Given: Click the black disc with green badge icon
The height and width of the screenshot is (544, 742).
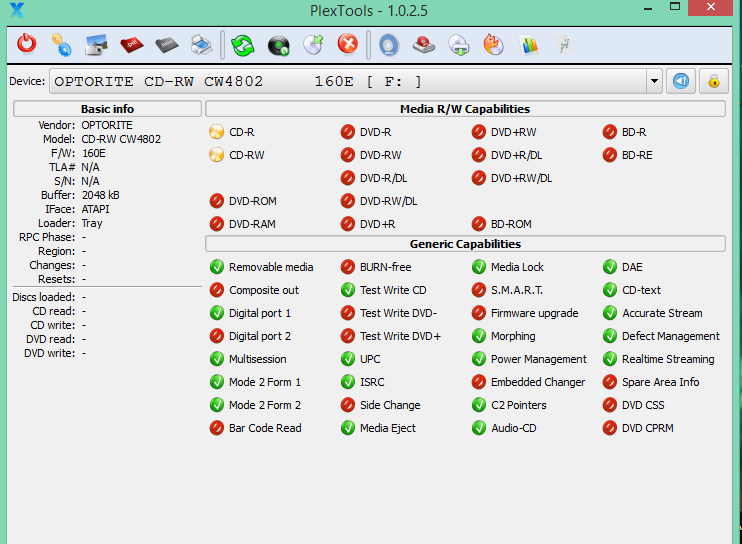Looking at the screenshot, I should [x=278, y=46].
